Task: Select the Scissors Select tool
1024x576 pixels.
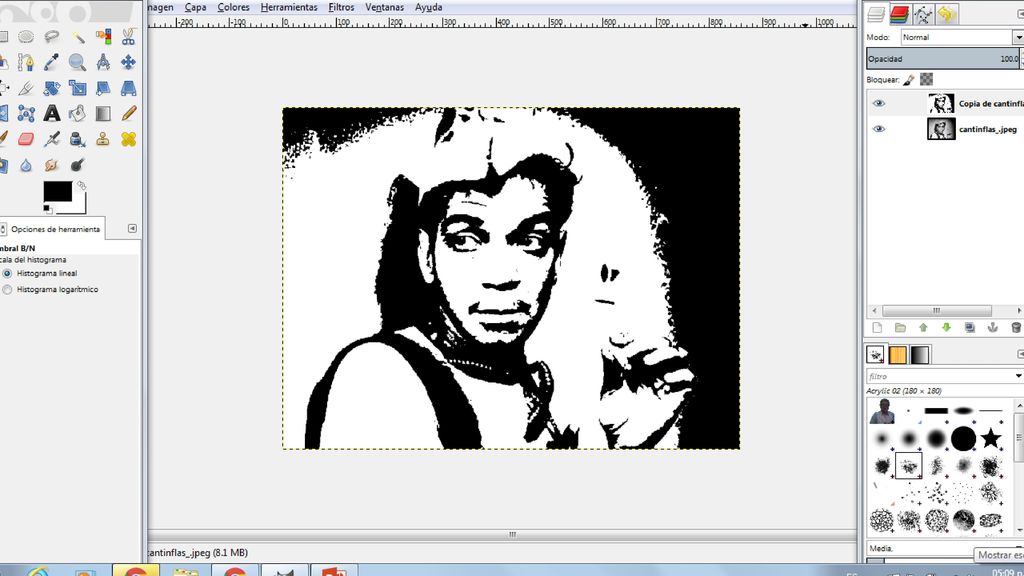Action: pos(129,37)
